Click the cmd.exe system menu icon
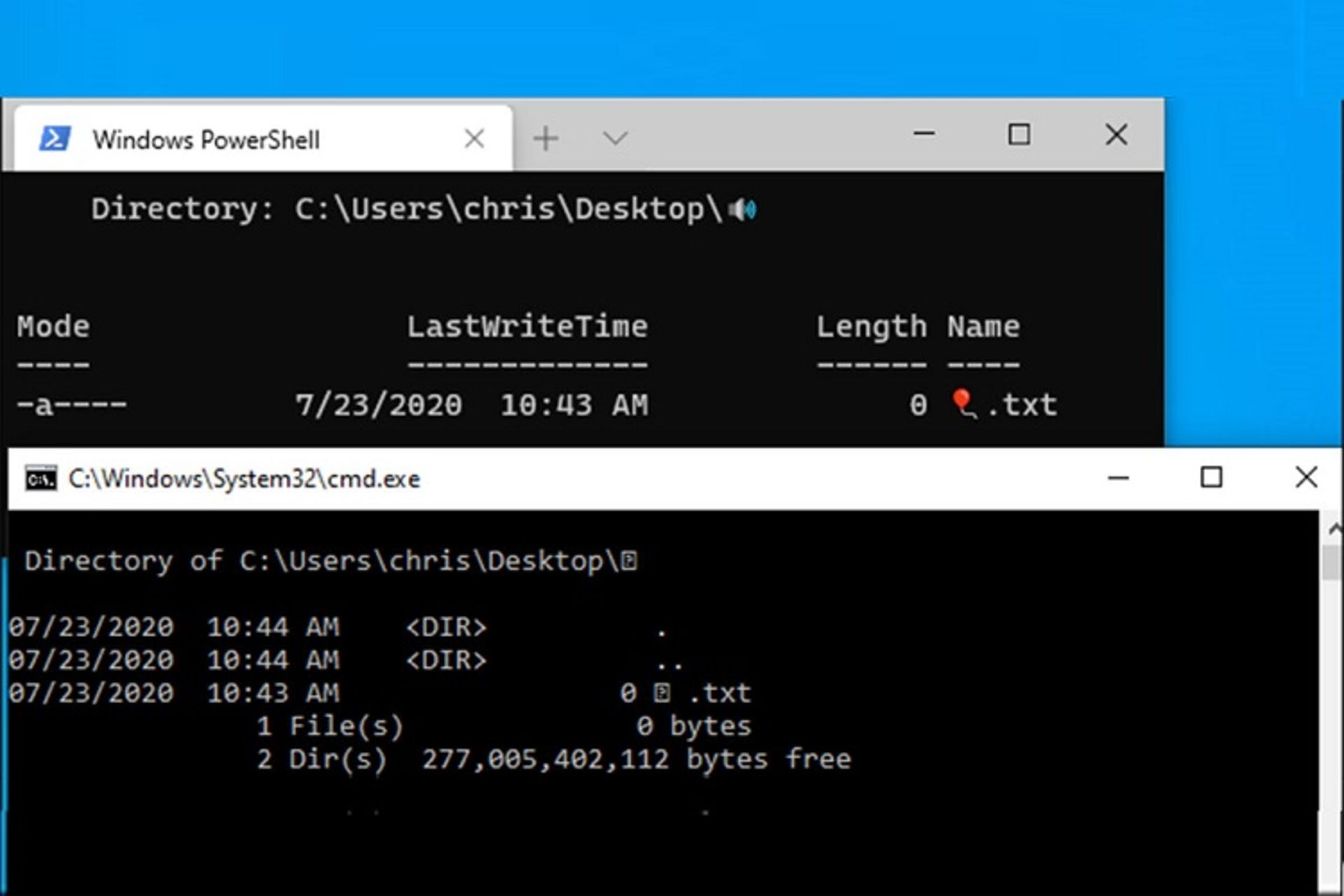1344x896 pixels. point(41,479)
